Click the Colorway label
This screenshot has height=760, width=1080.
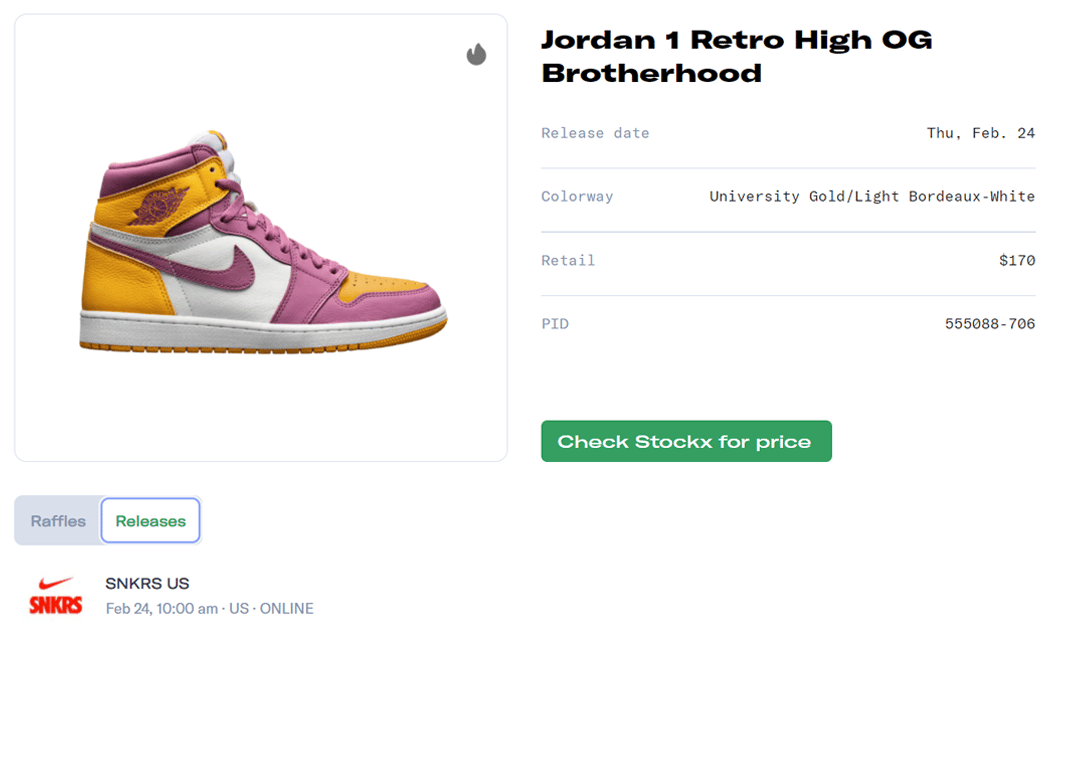pos(577,196)
